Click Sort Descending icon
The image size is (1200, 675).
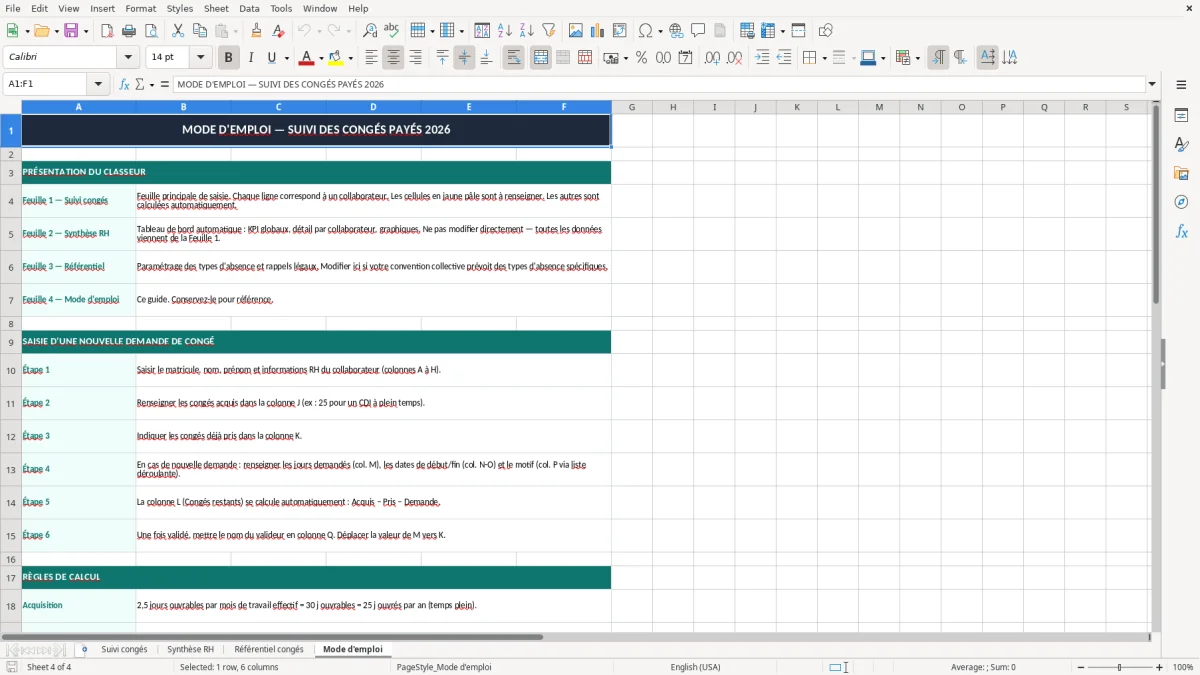(x=526, y=31)
